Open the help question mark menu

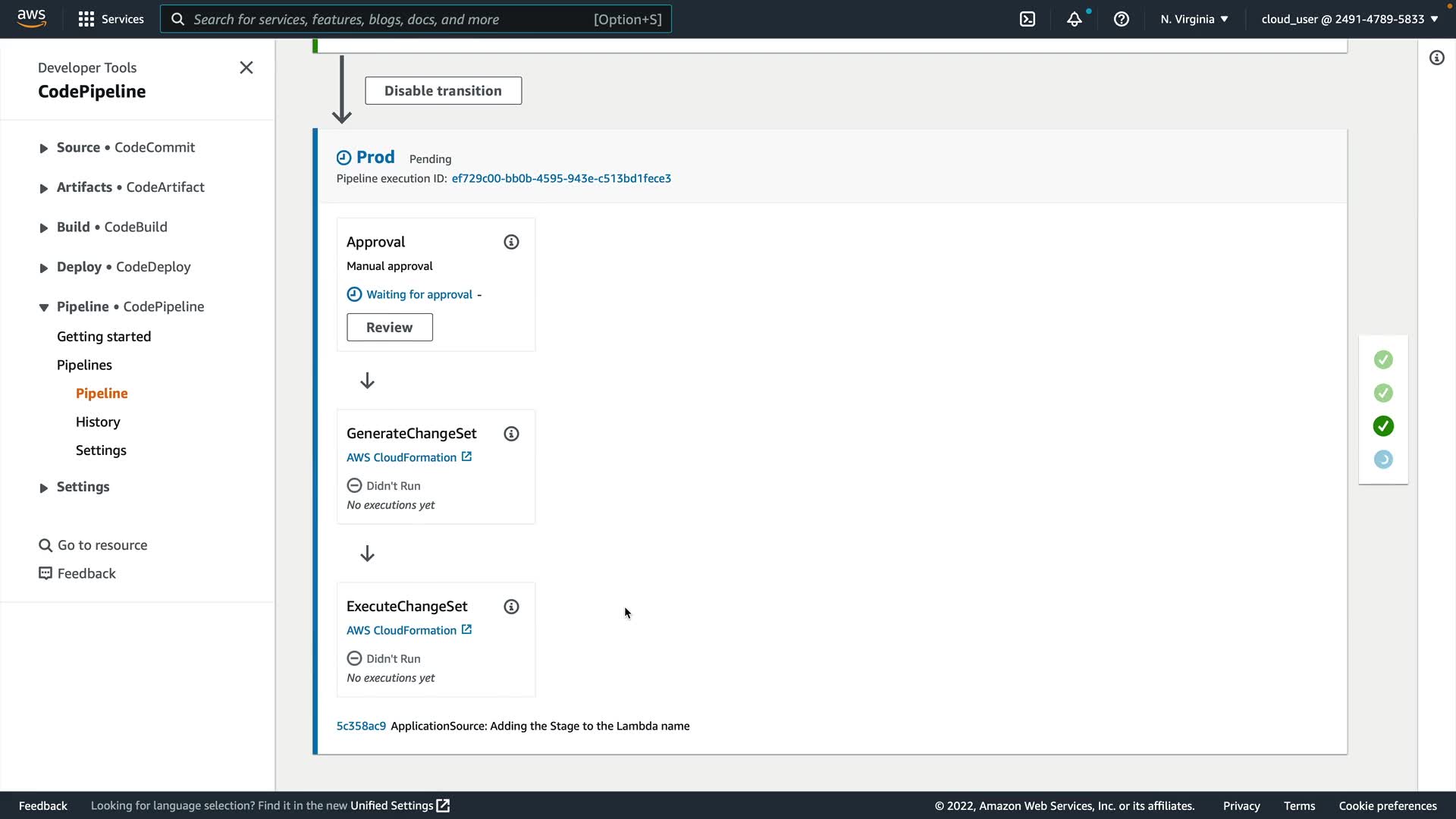tap(1121, 19)
